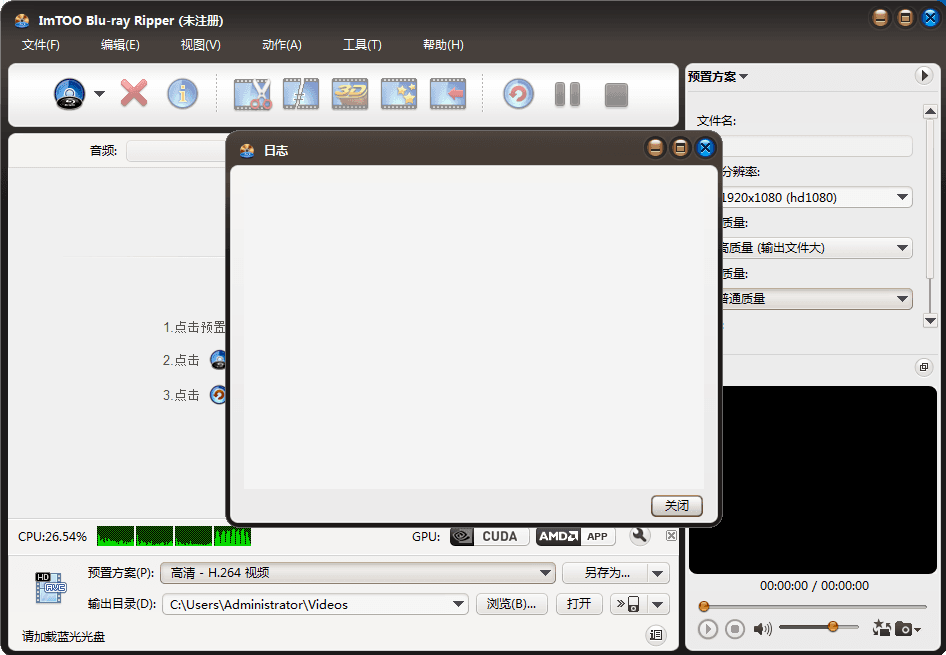
Task: Open the 1920x1080 (hd1080) resolution dropdown
Action: pos(816,197)
